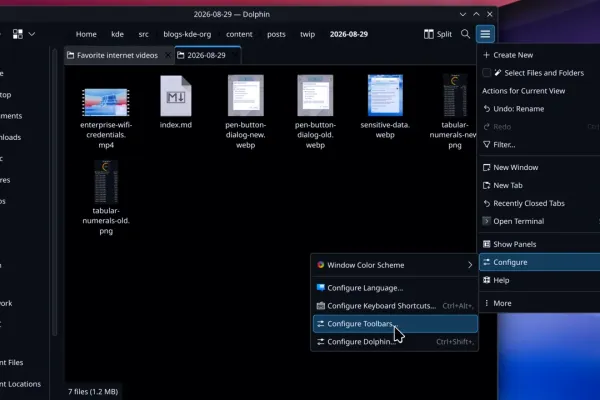Click the Filter funnel icon
Viewport: 600px width, 400px height.
(x=486, y=145)
